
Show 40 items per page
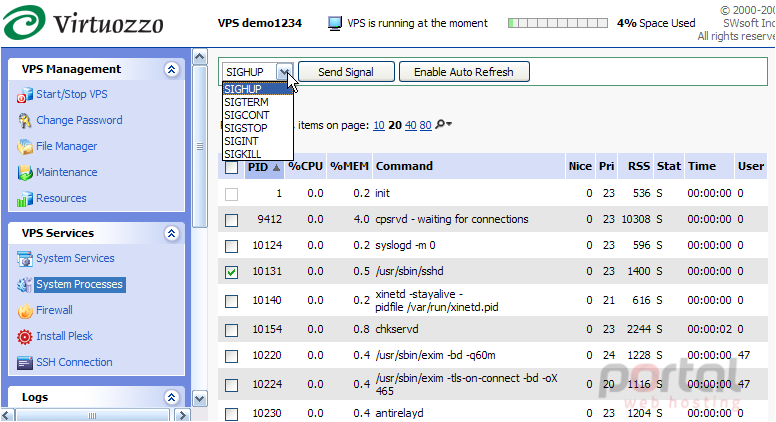click(410, 125)
